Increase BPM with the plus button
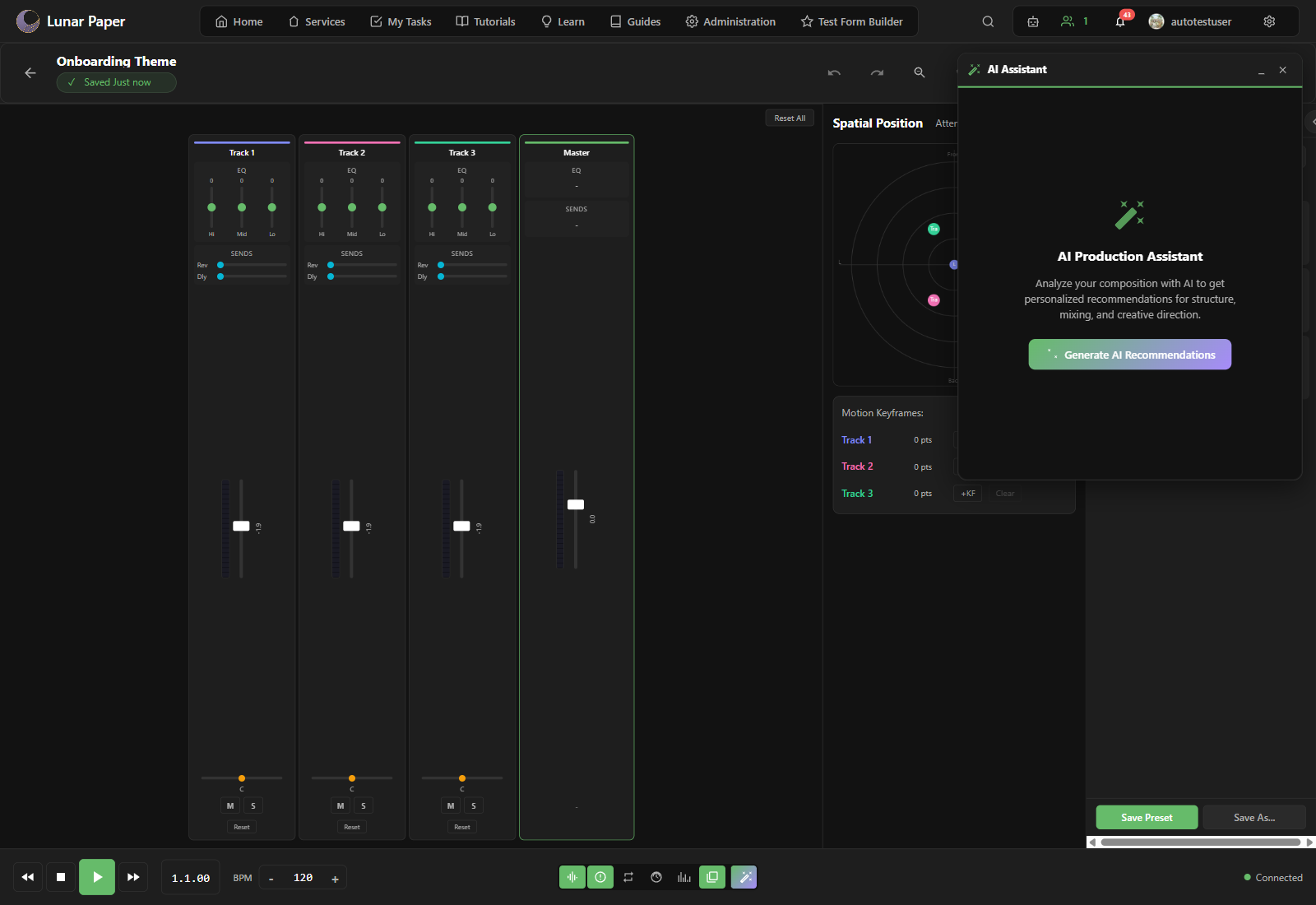 click(335, 878)
